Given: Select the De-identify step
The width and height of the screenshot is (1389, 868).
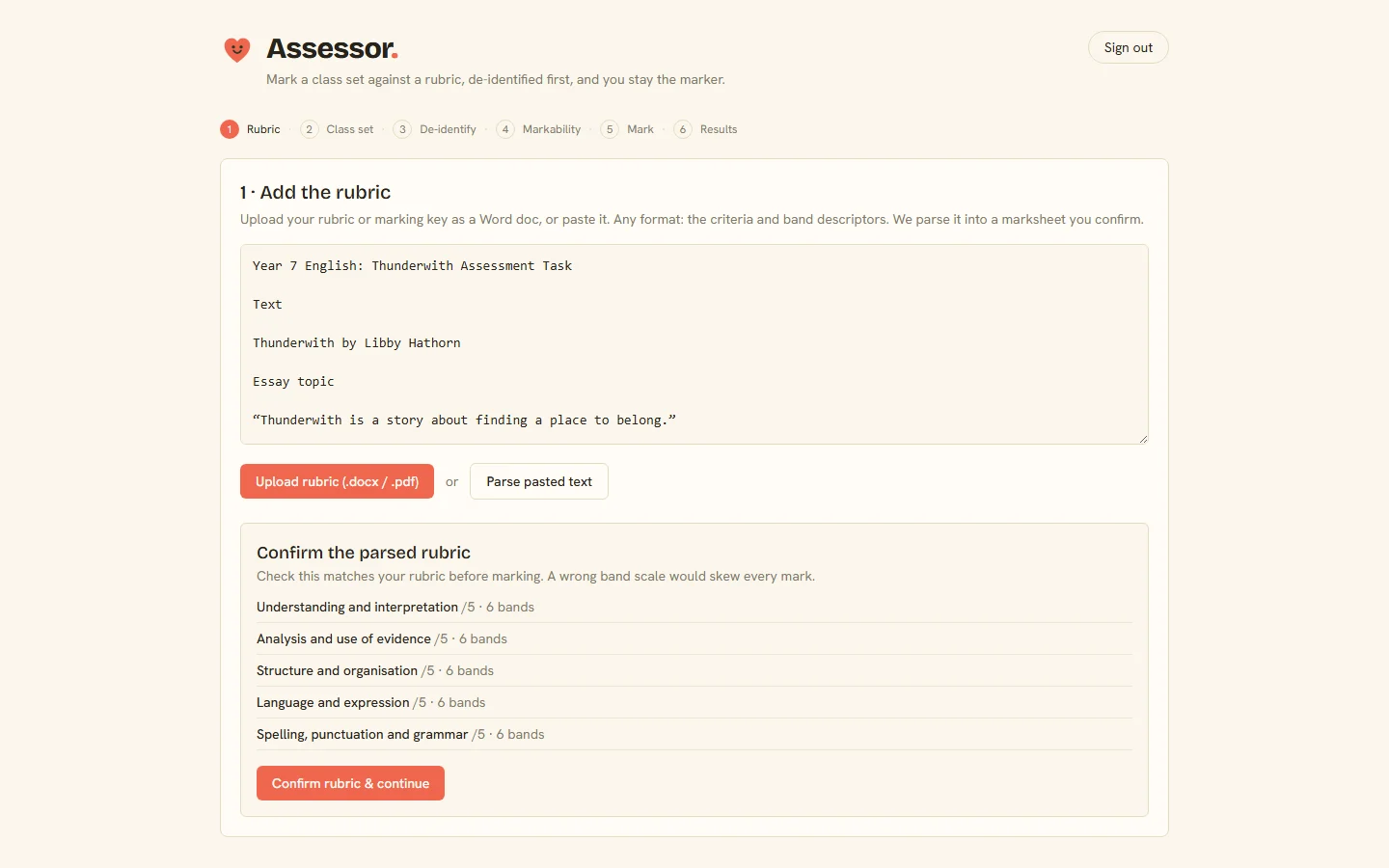Looking at the screenshot, I should point(435,129).
